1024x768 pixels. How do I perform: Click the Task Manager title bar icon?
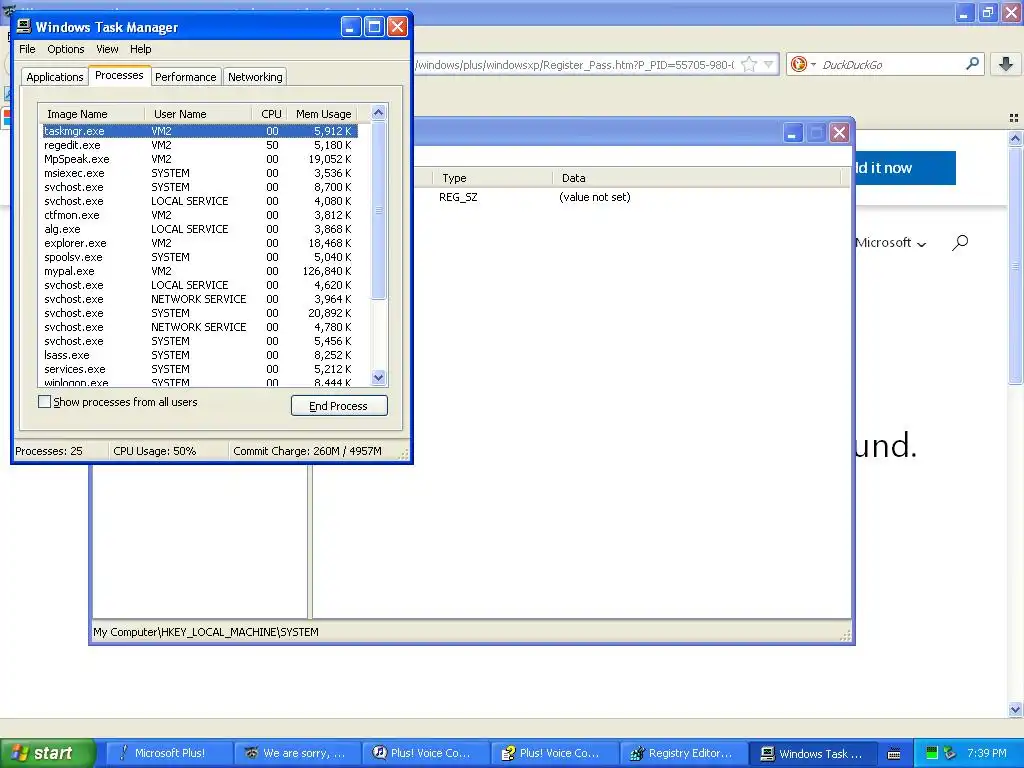(x=24, y=26)
